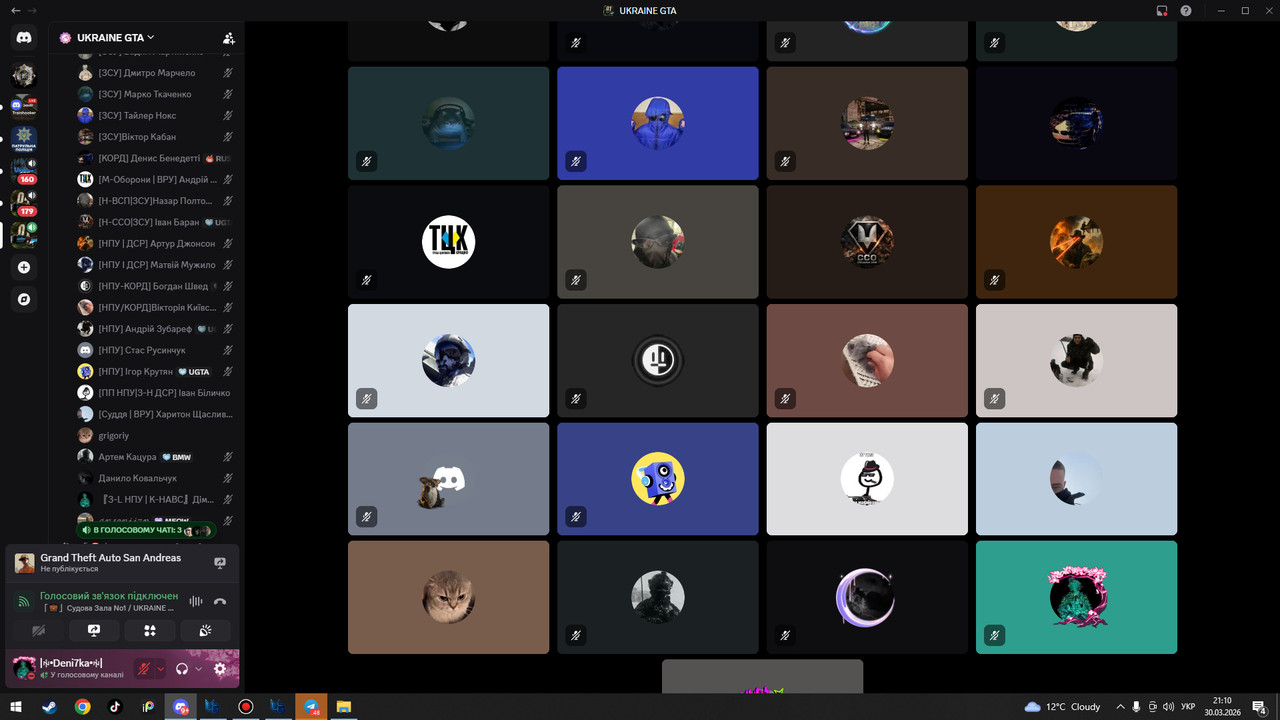Share your screen button in voice panel
The width and height of the screenshot is (1280, 720).
[94, 631]
